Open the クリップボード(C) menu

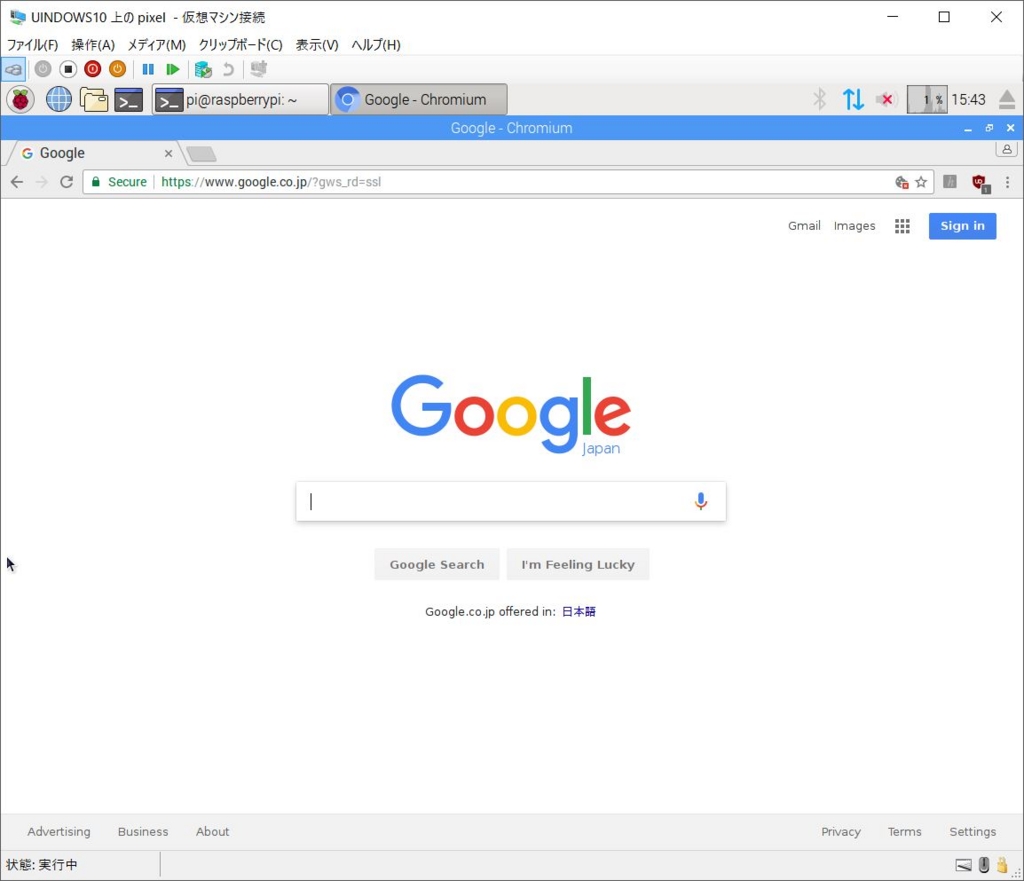click(x=240, y=45)
